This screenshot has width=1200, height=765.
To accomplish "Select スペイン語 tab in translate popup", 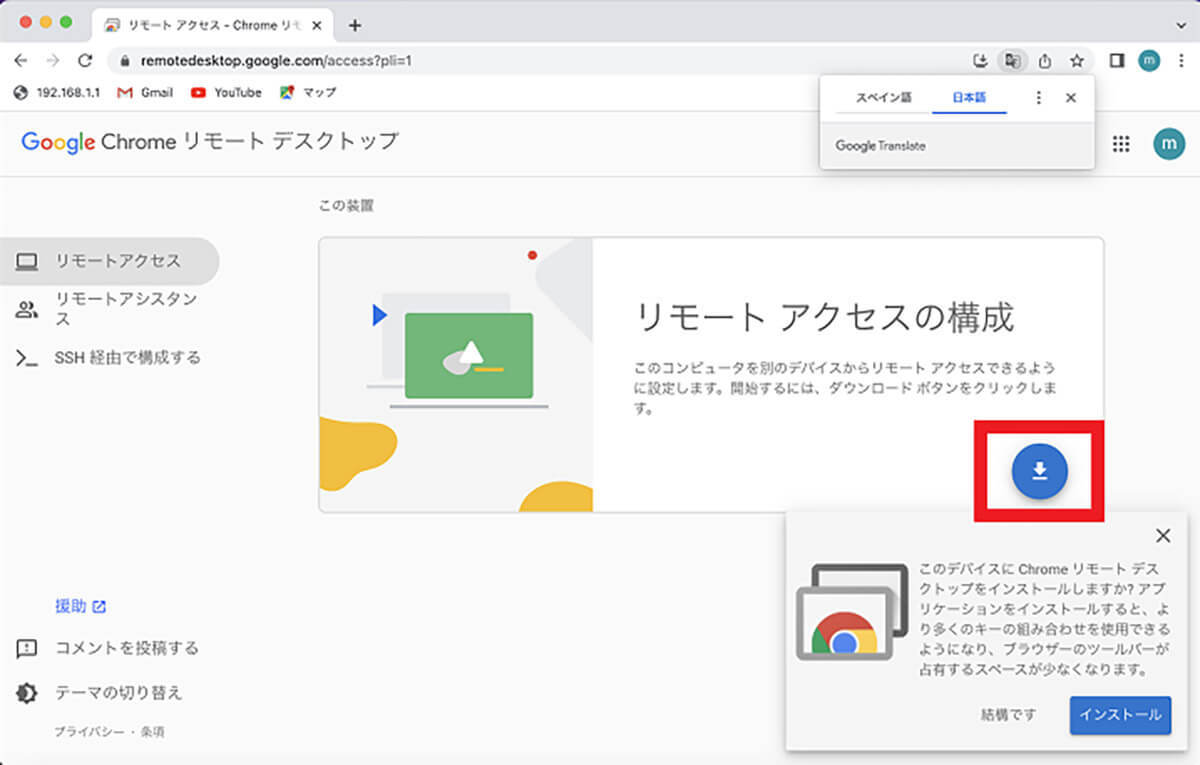I will (x=884, y=98).
